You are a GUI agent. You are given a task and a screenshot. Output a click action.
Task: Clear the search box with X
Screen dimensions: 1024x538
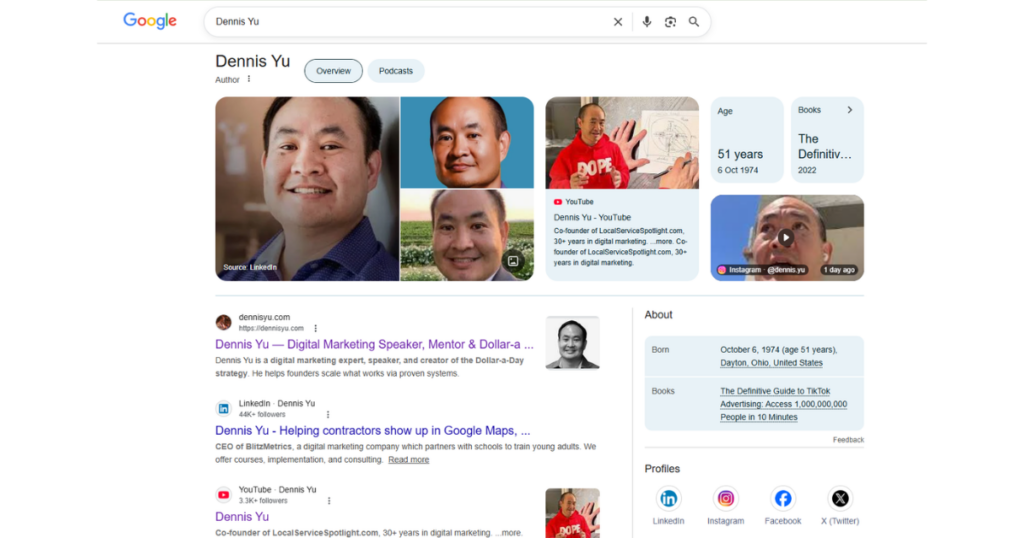tap(618, 22)
